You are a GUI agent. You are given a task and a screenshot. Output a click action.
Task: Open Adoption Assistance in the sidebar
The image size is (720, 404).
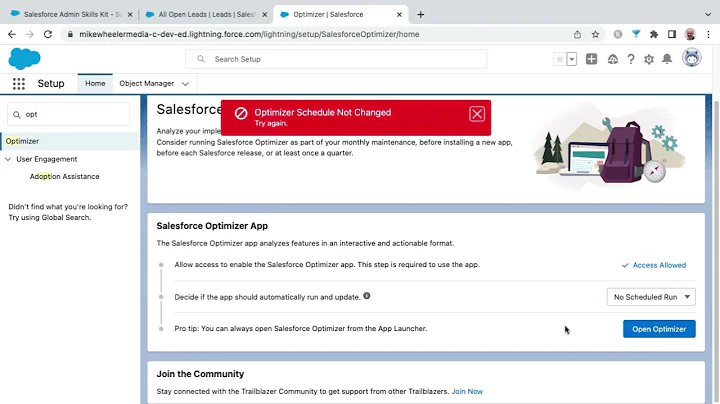pos(64,177)
